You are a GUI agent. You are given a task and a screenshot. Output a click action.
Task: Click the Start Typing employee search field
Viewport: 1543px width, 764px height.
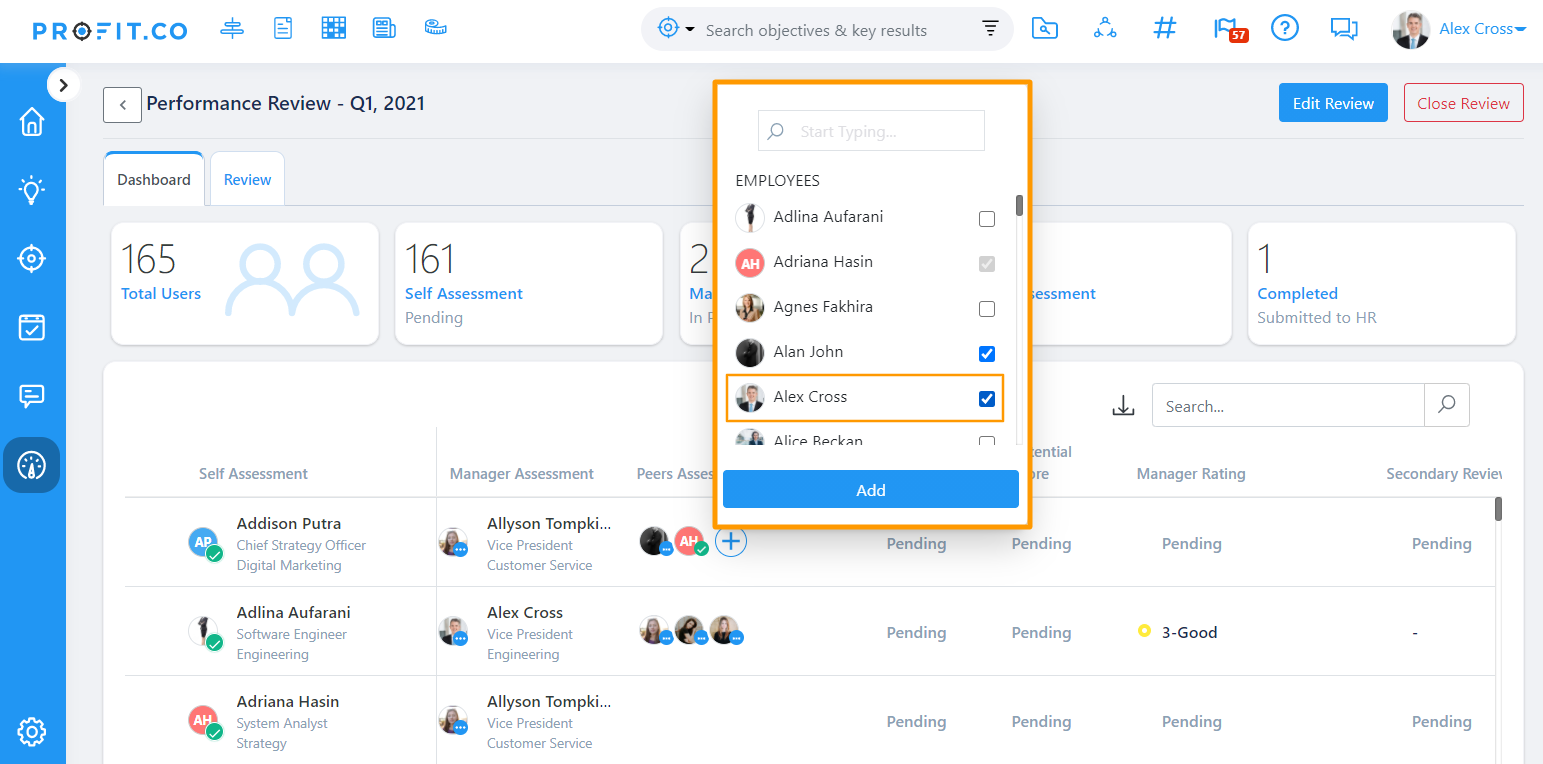[871, 131]
